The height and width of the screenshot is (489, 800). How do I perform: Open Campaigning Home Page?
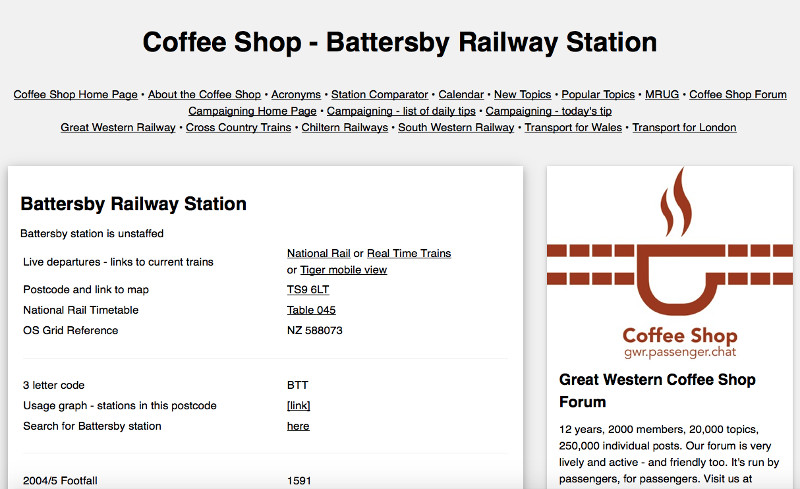coord(252,111)
